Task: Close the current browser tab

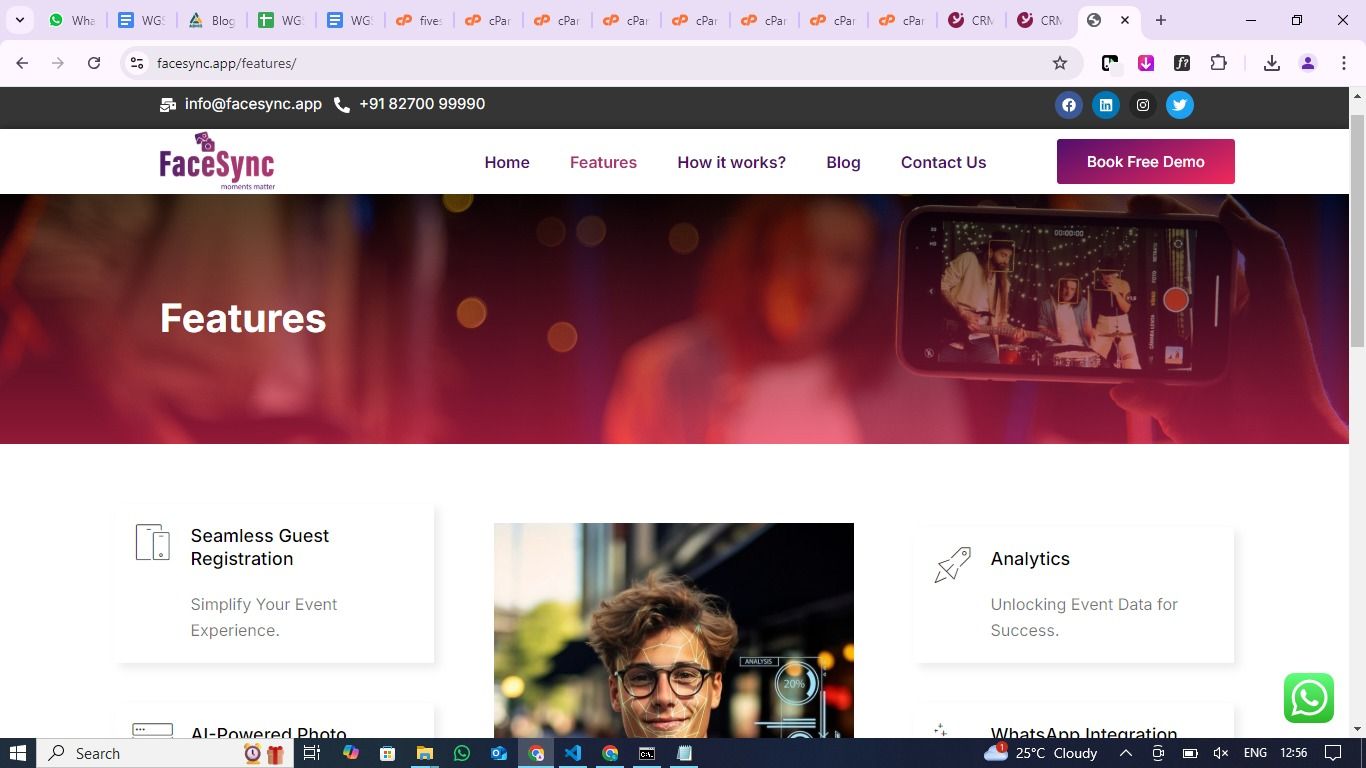Action: tap(1125, 20)
